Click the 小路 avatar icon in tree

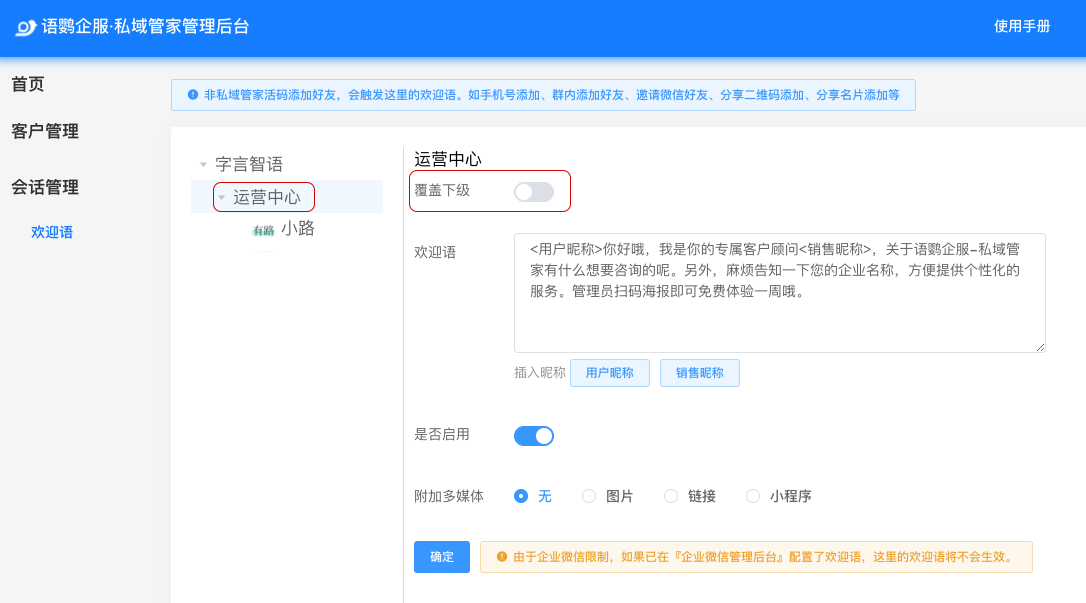tap(263, 230)
